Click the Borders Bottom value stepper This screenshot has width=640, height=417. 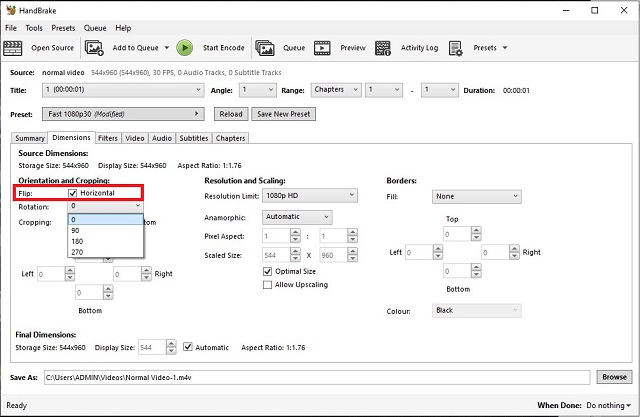(476, 271)
